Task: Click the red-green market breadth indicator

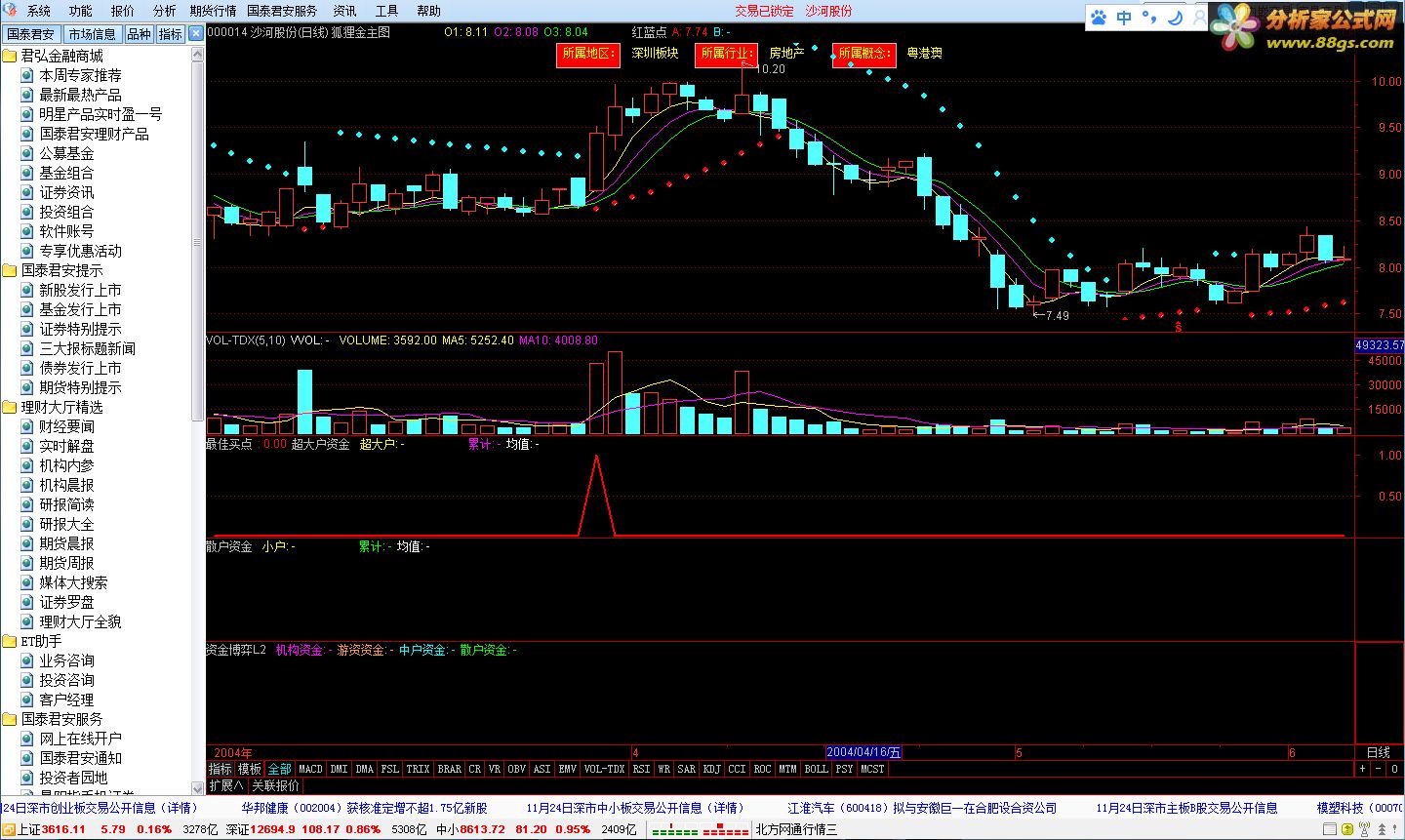Action: pyautogui.click(x=700, y=830)
